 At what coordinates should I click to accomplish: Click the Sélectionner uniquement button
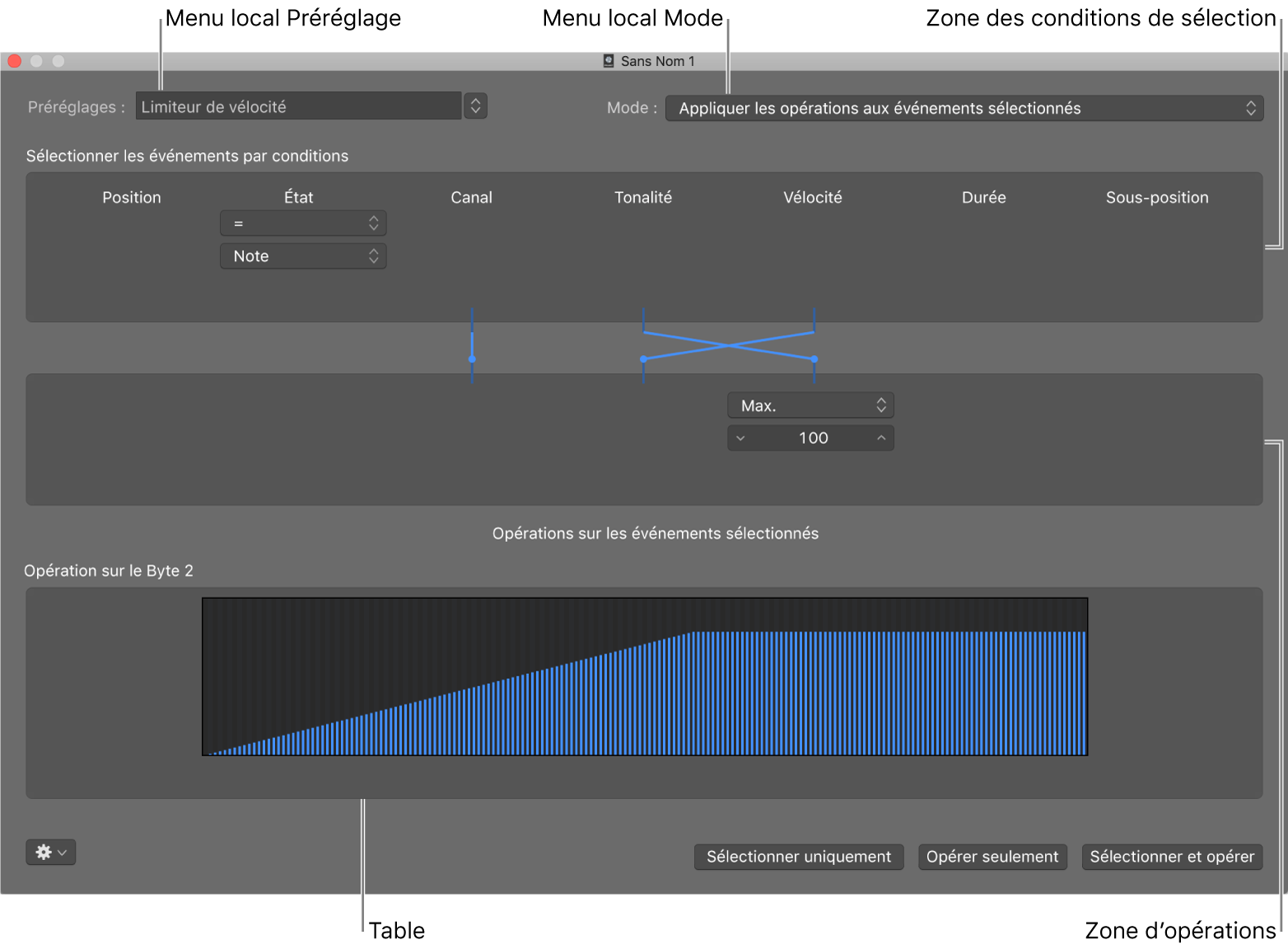[798, 857]
